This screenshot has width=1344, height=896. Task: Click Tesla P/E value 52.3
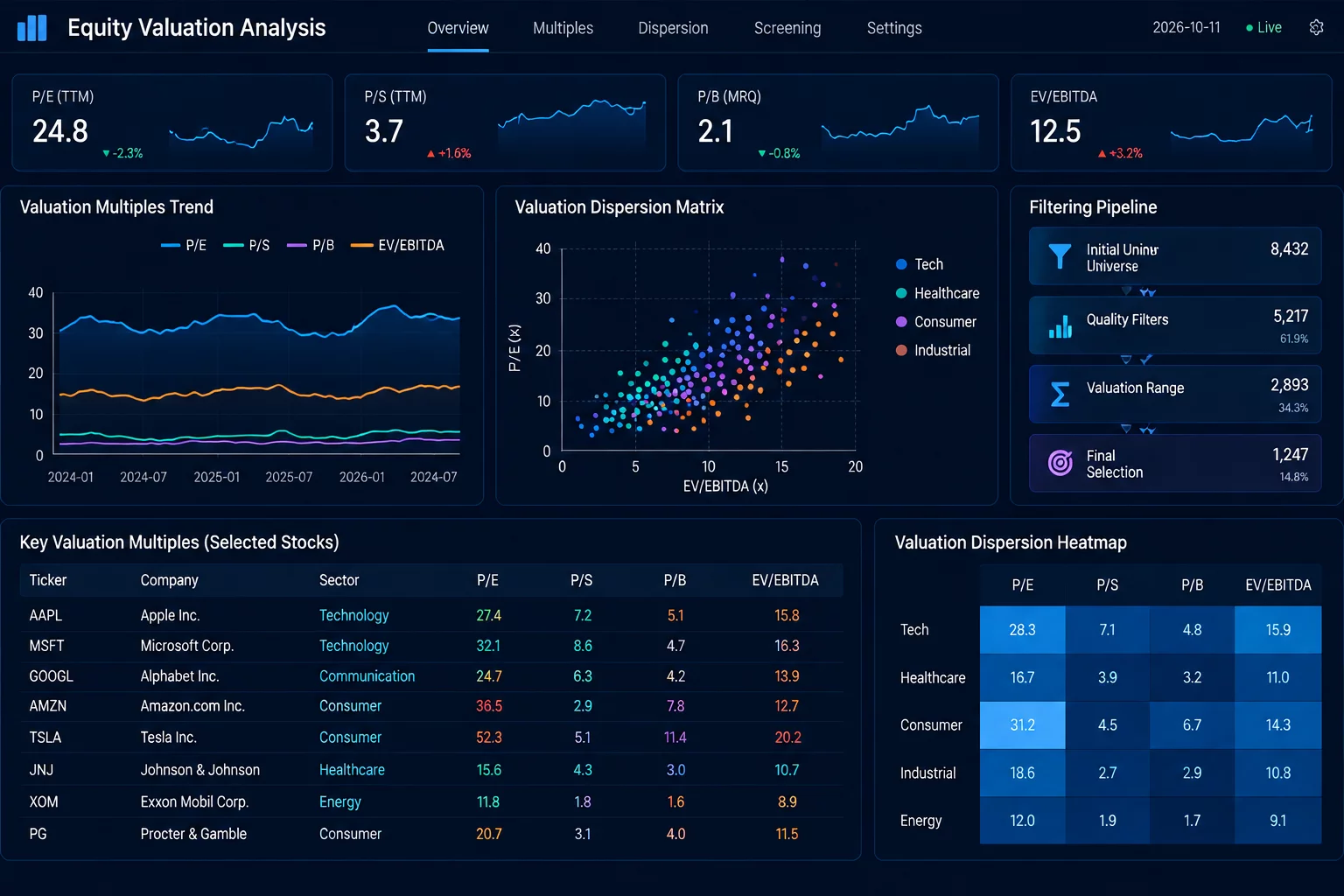click(489, 738)
